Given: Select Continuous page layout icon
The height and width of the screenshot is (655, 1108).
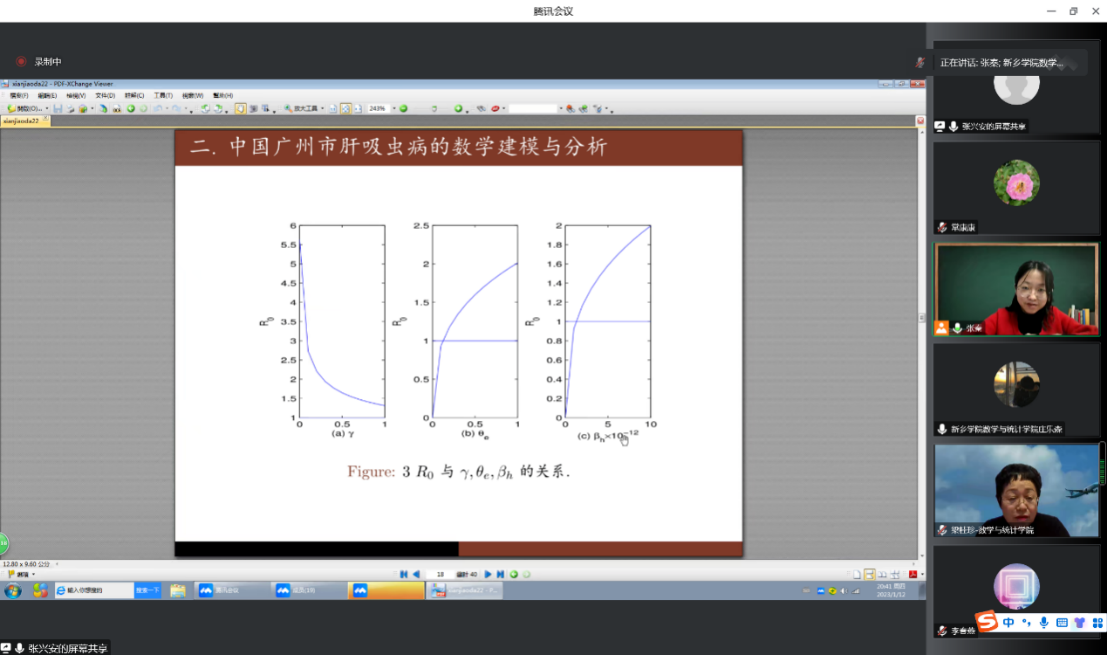Looking at the screenshot, I should click(870, 574).
